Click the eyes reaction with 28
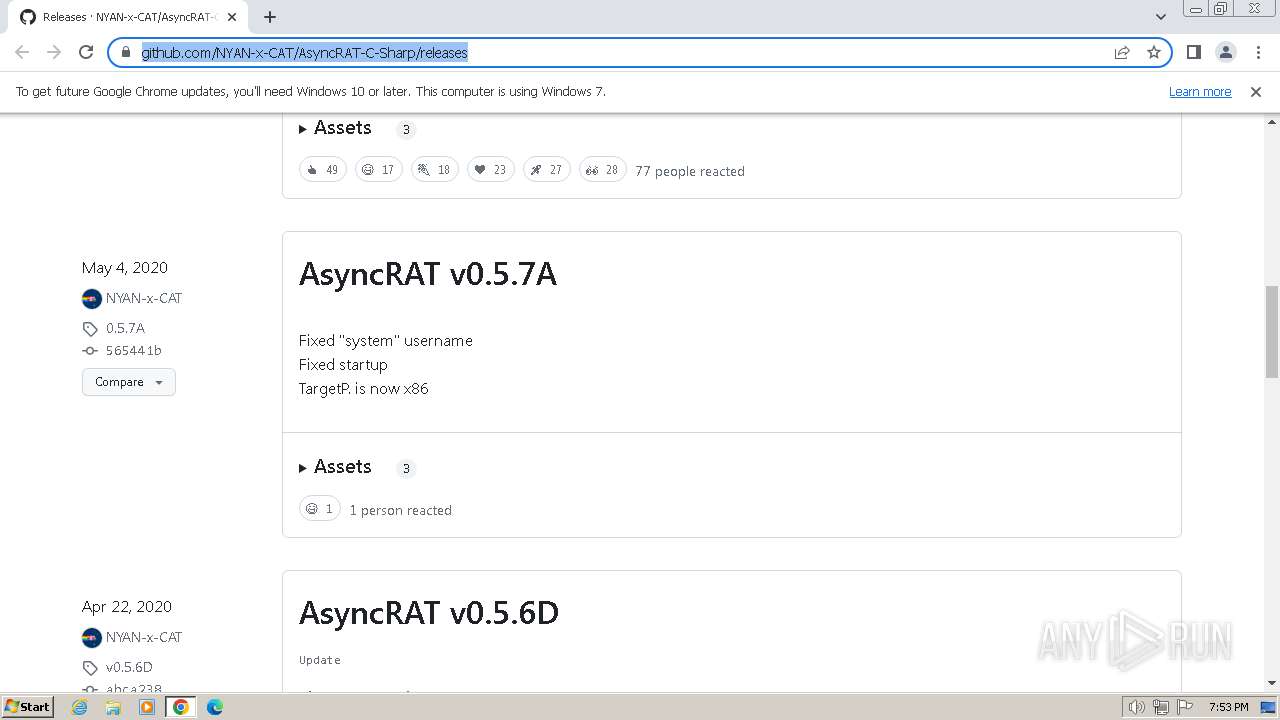This screenshot has width=1280, height=720. (603, 170)
